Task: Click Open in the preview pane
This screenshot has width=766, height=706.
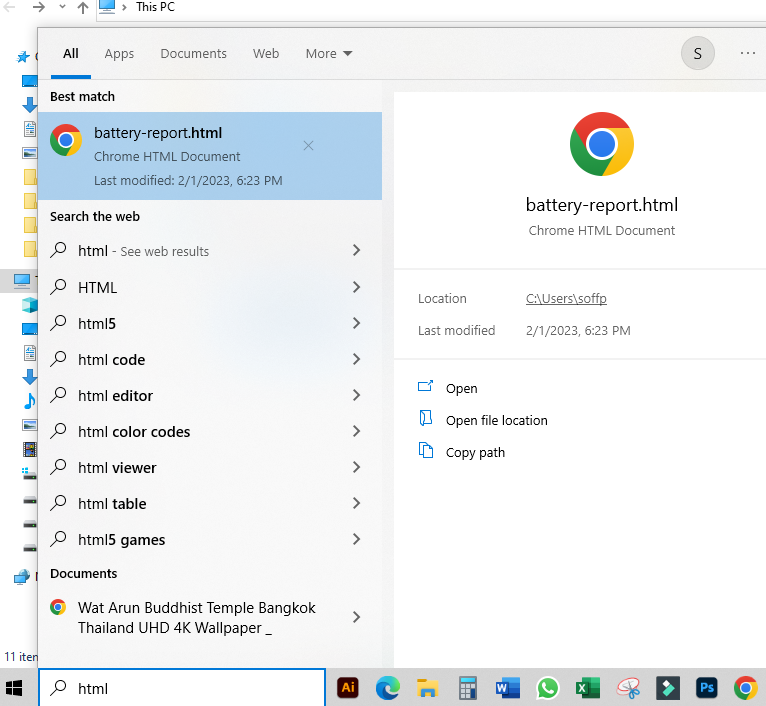Action: tap(462, 388)
